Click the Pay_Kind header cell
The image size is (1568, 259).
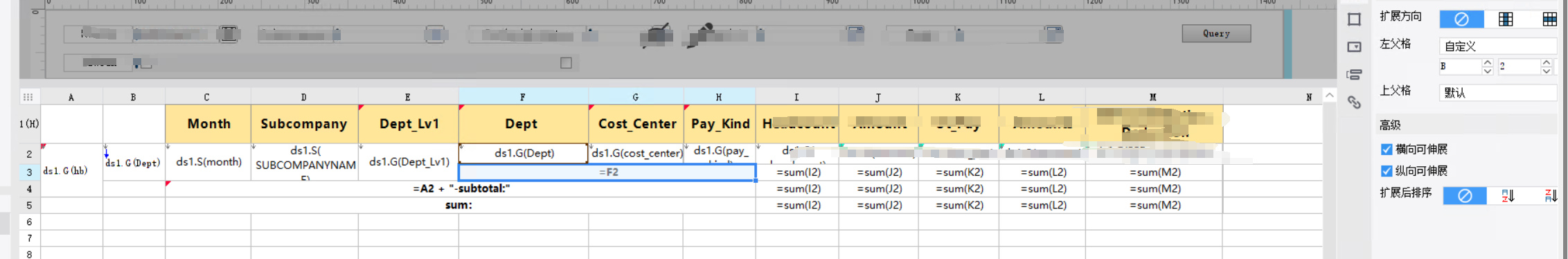pos(719,124)
